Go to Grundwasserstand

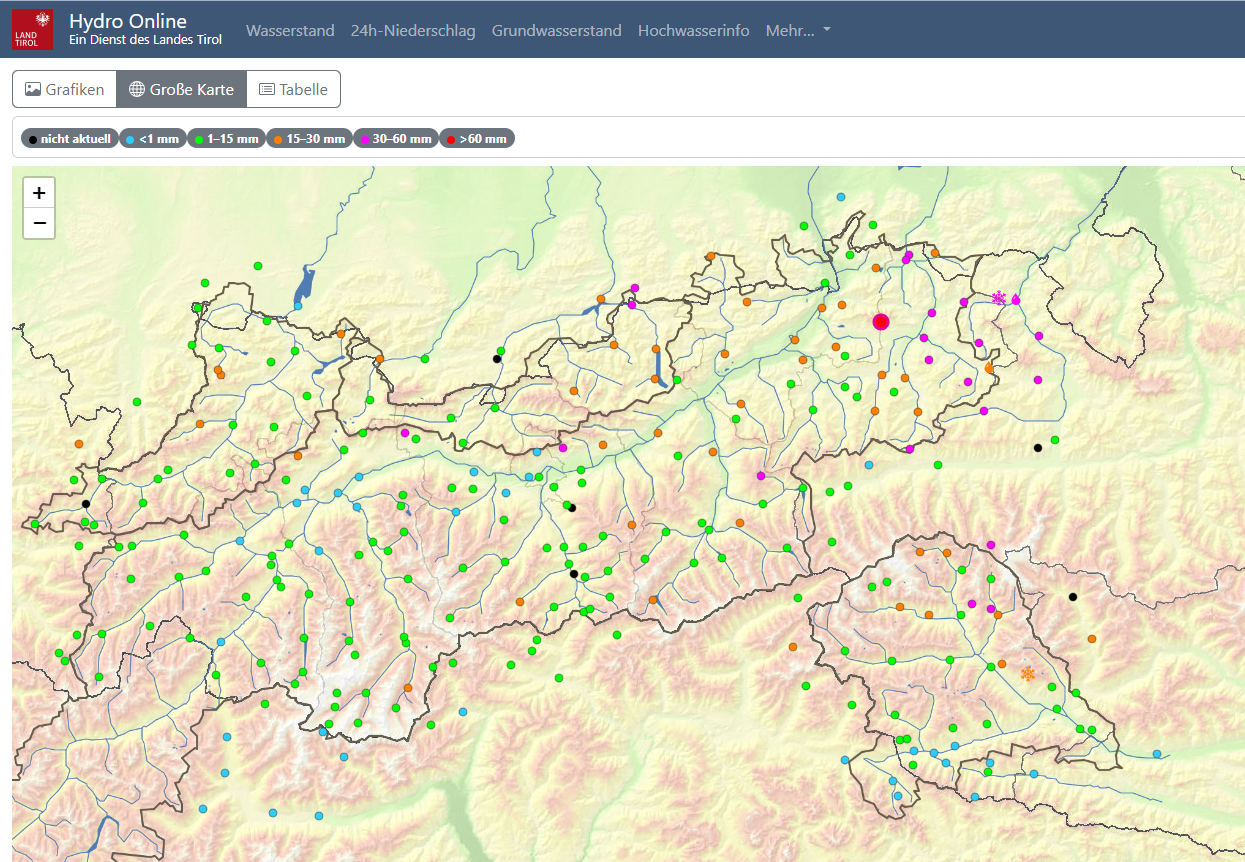(x=556, y=30)
